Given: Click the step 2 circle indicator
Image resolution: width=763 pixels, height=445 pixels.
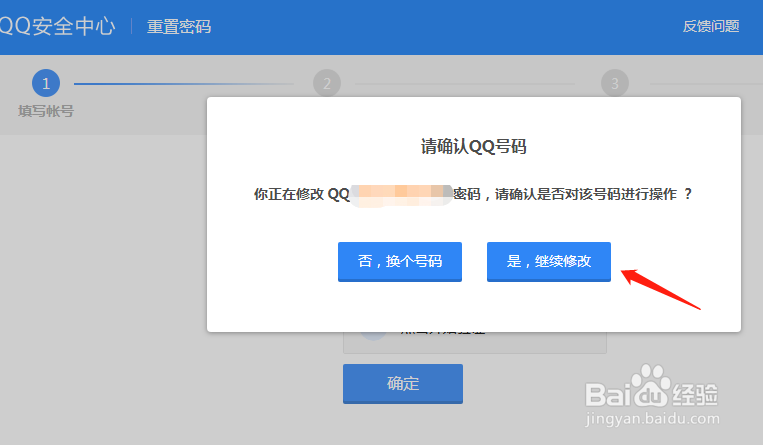Looking at the screenshot, I should (x=327, y=83).
